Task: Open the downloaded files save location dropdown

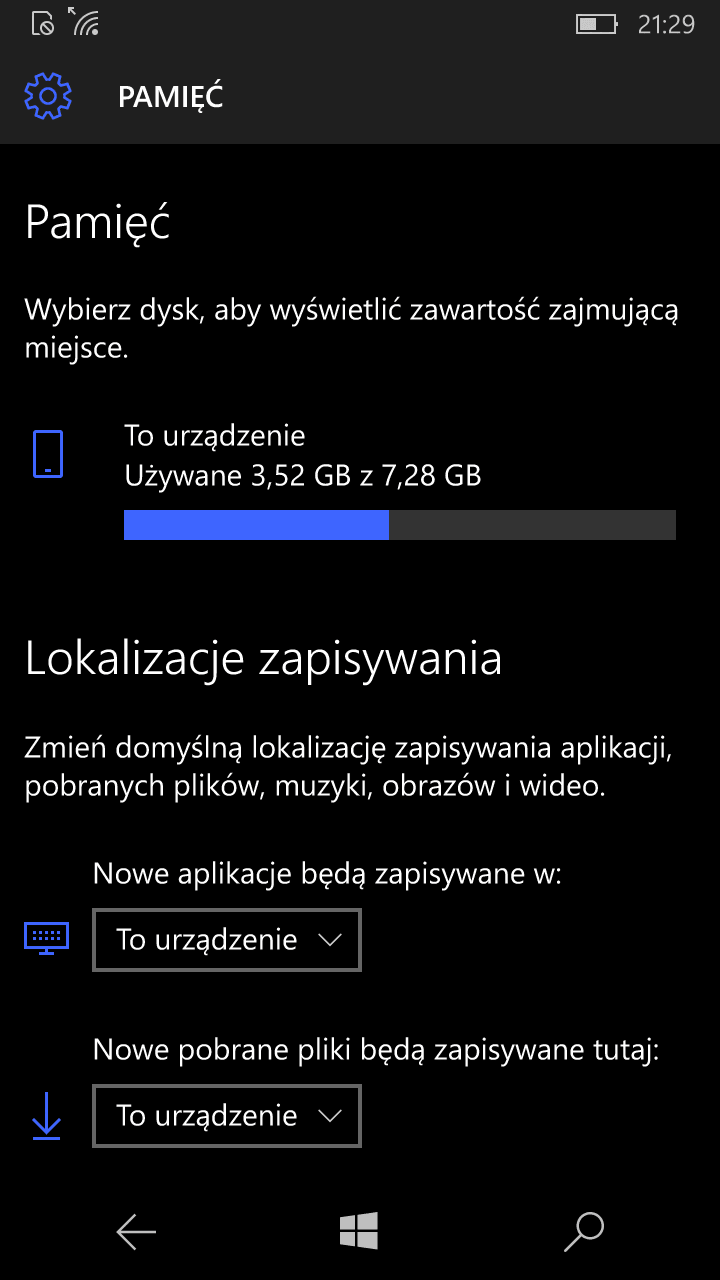Action: [227, 1116]
